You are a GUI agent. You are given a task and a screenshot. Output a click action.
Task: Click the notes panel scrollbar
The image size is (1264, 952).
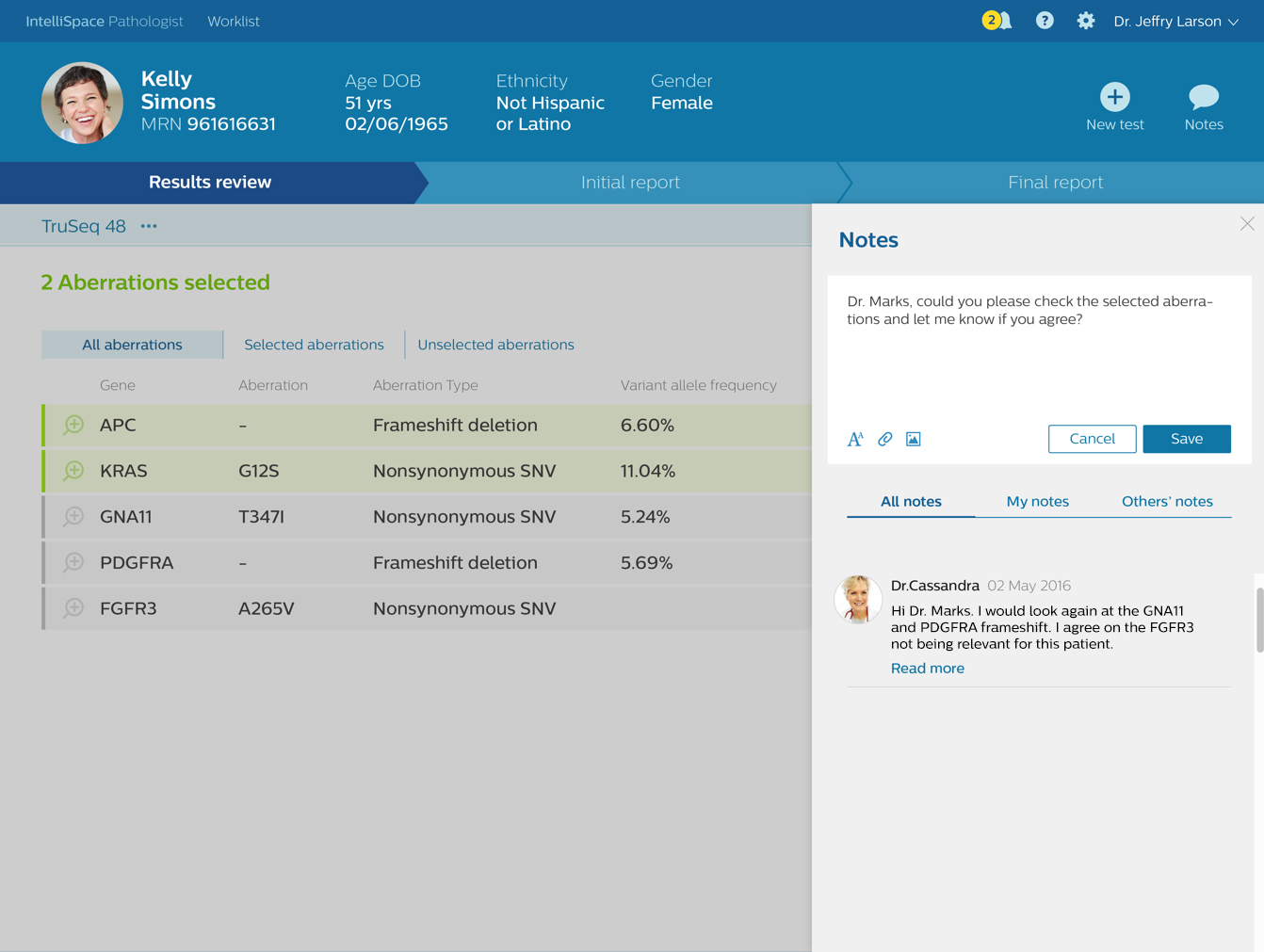tap(1259, 620)
